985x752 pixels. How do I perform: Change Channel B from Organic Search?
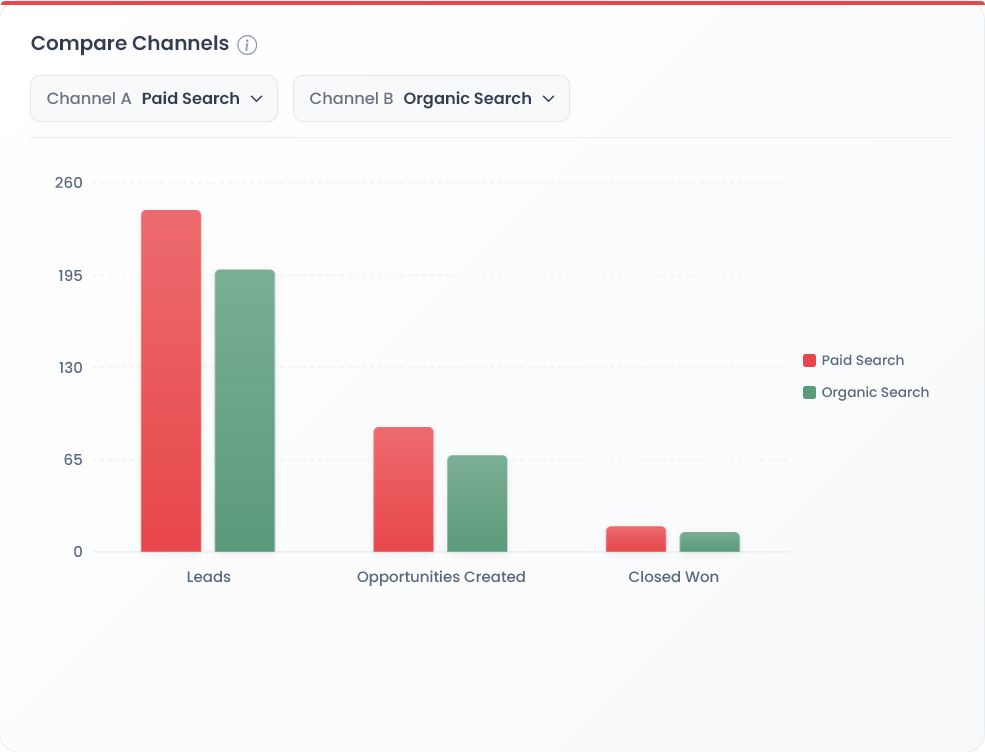tap(431, 98)
